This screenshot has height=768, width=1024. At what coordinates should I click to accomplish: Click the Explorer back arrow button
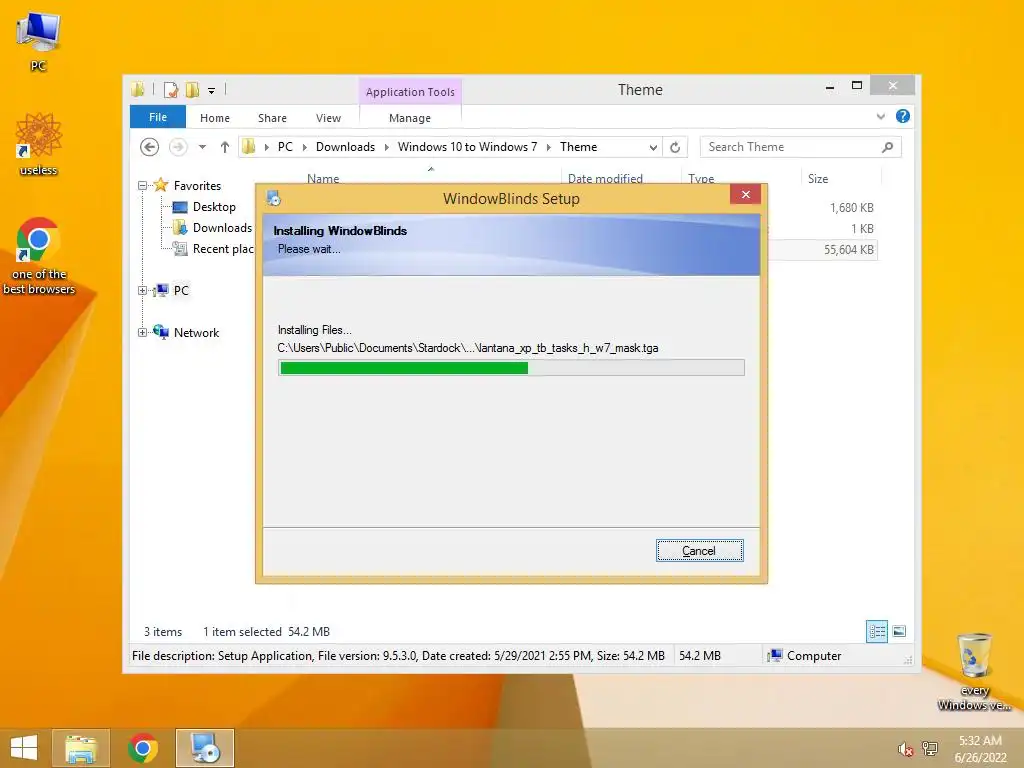point(150,147)
